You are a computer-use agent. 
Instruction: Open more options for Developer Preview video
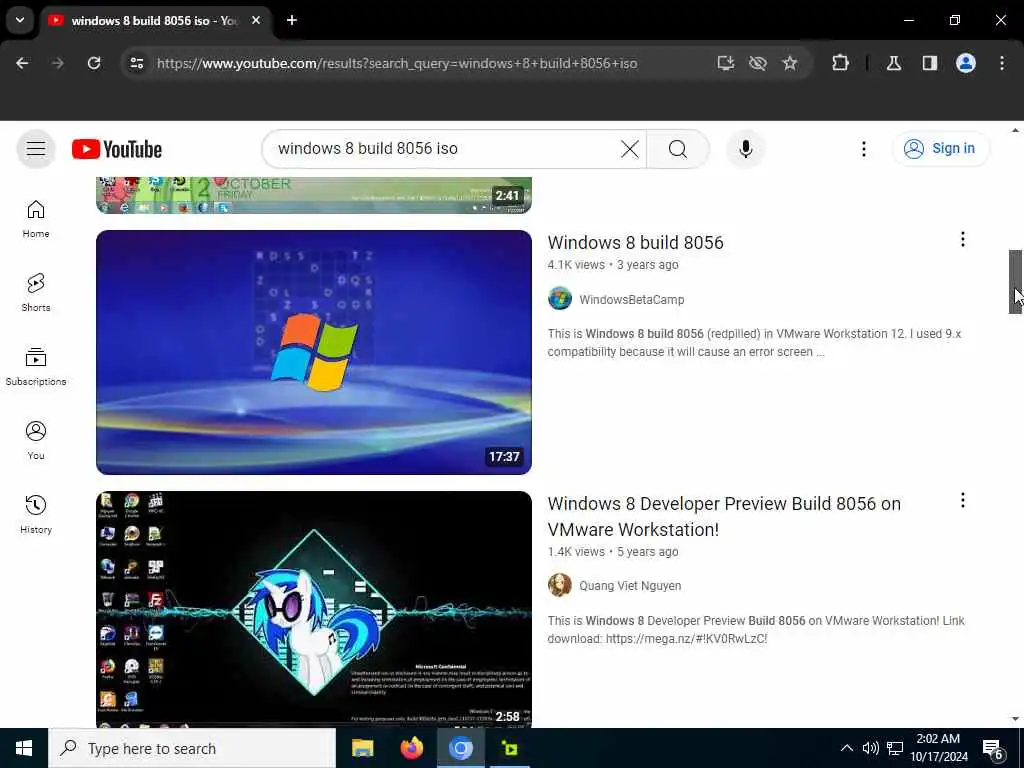coord(962,501)
